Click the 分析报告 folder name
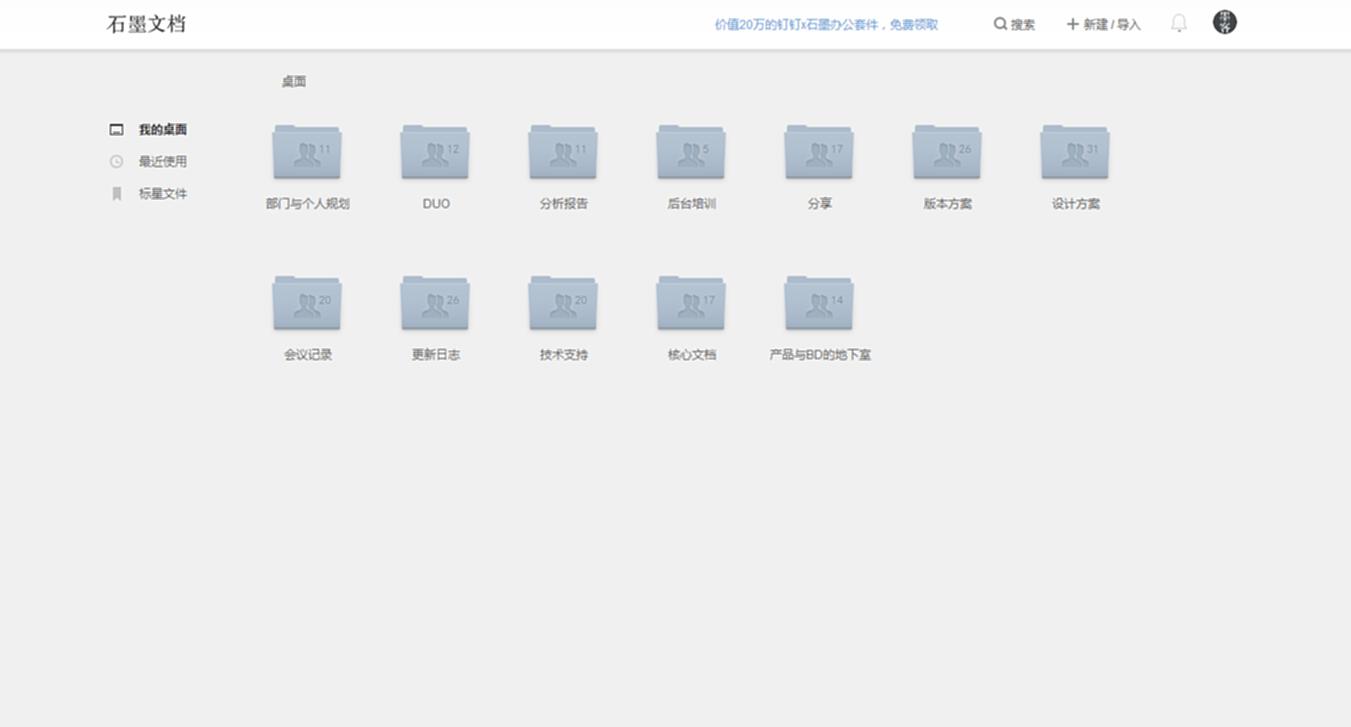The width and height of the screenshot is (1351, 727). 564,204
